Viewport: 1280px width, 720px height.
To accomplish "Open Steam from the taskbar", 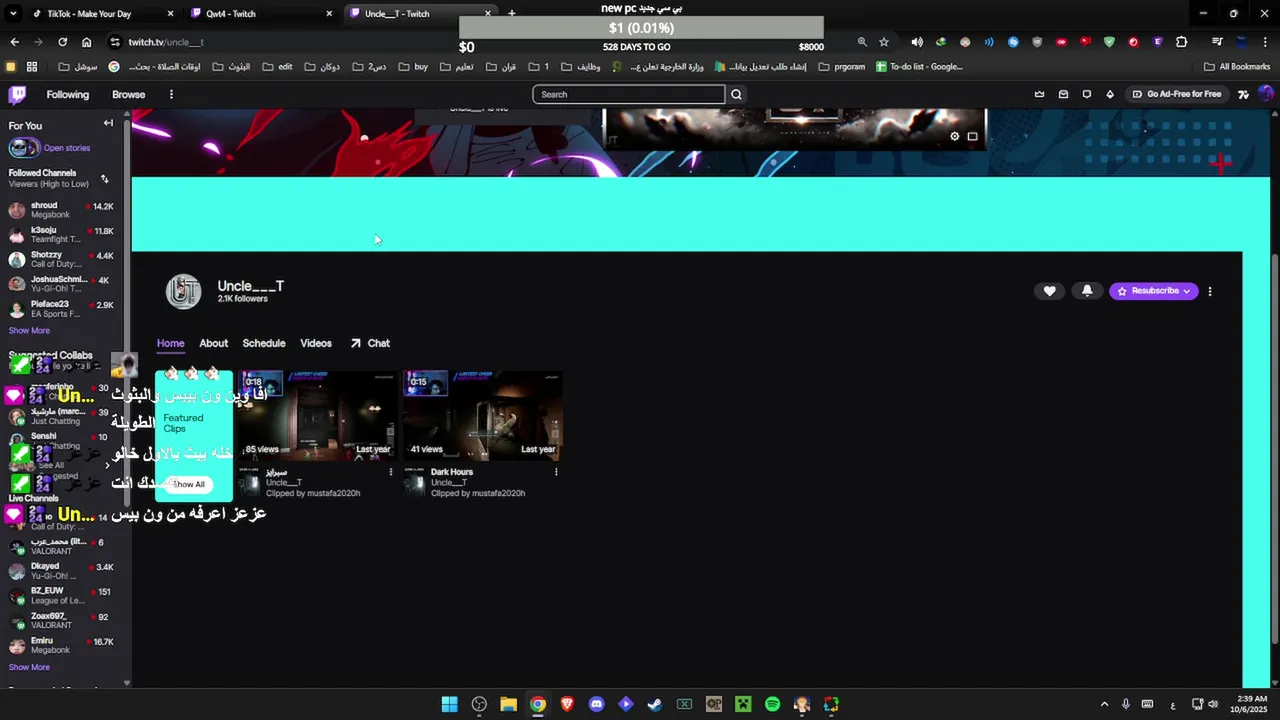I will click(655, 704).
